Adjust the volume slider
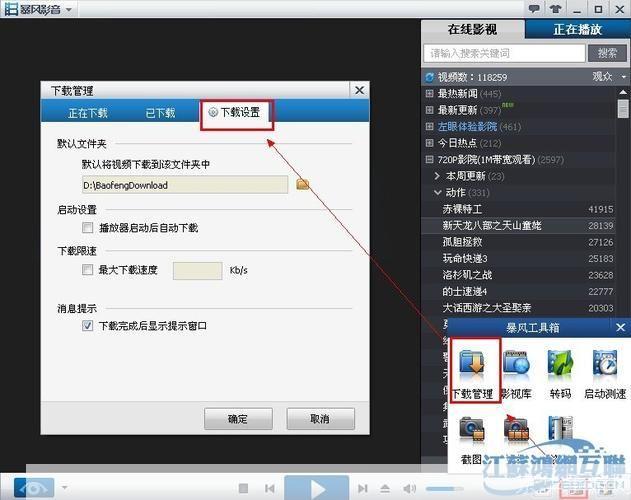Viewport: 631px width, 500px height. coord(444,489)
